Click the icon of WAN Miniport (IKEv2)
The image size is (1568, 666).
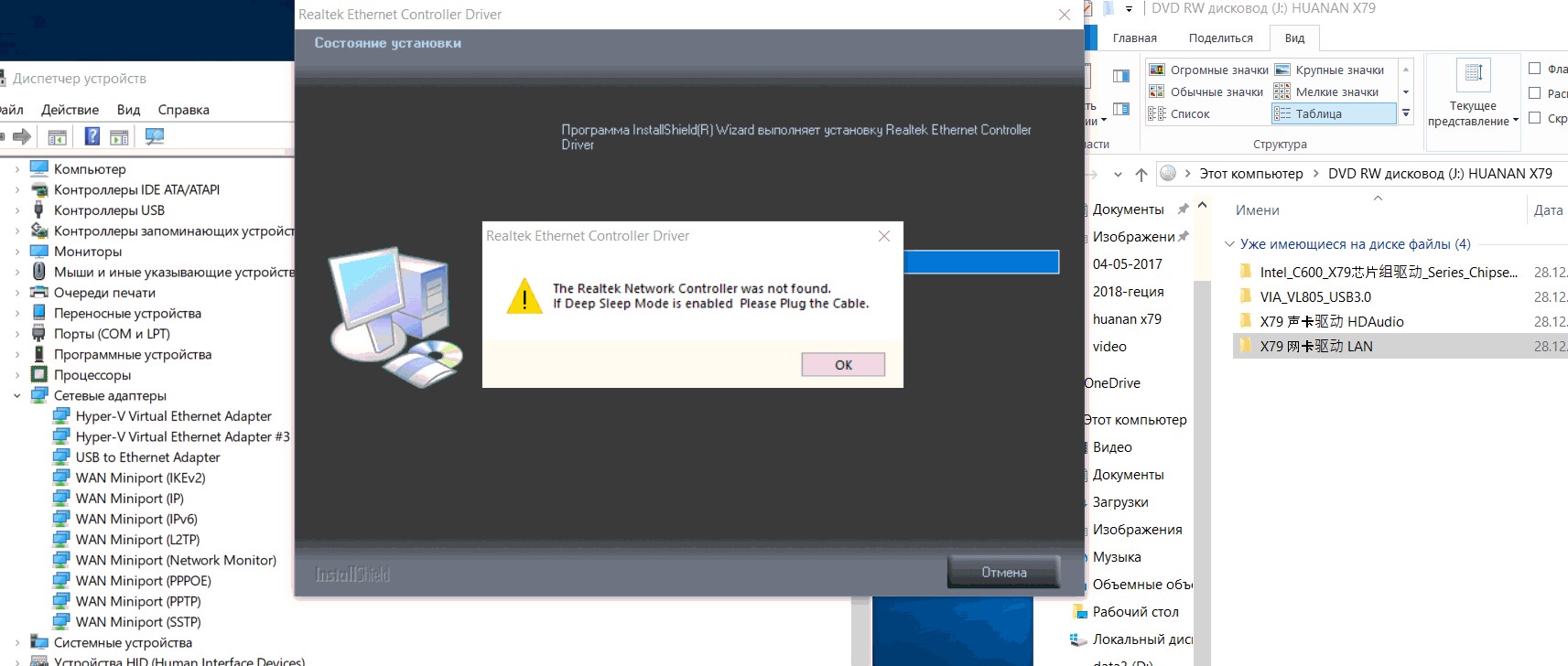coord(61,478)
